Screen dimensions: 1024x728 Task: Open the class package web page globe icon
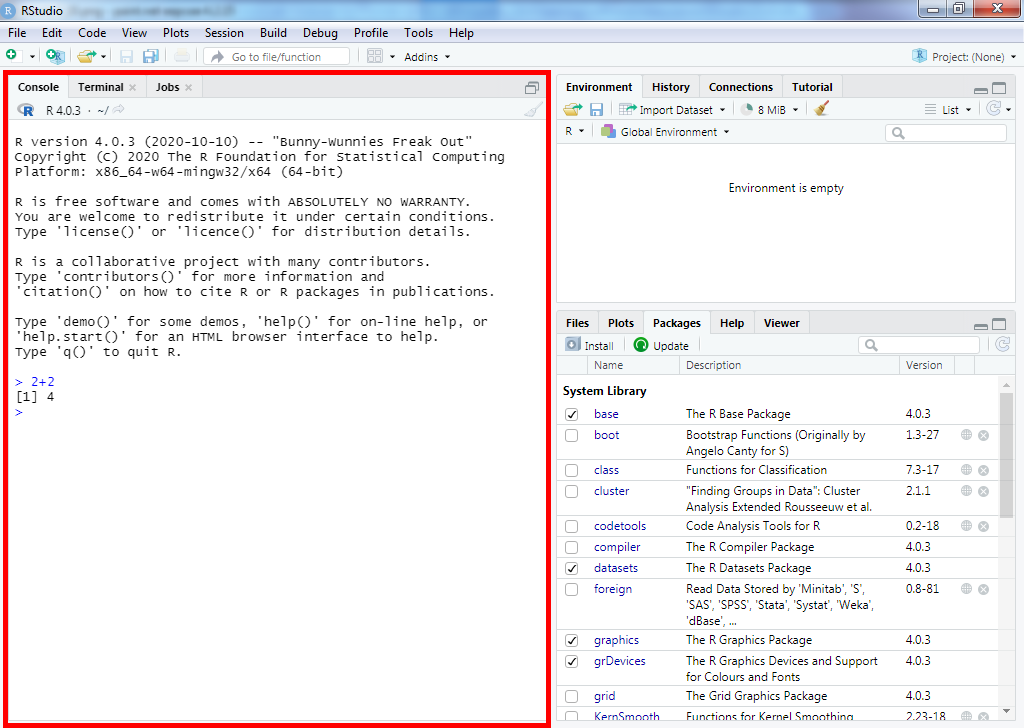click(967, 470)
